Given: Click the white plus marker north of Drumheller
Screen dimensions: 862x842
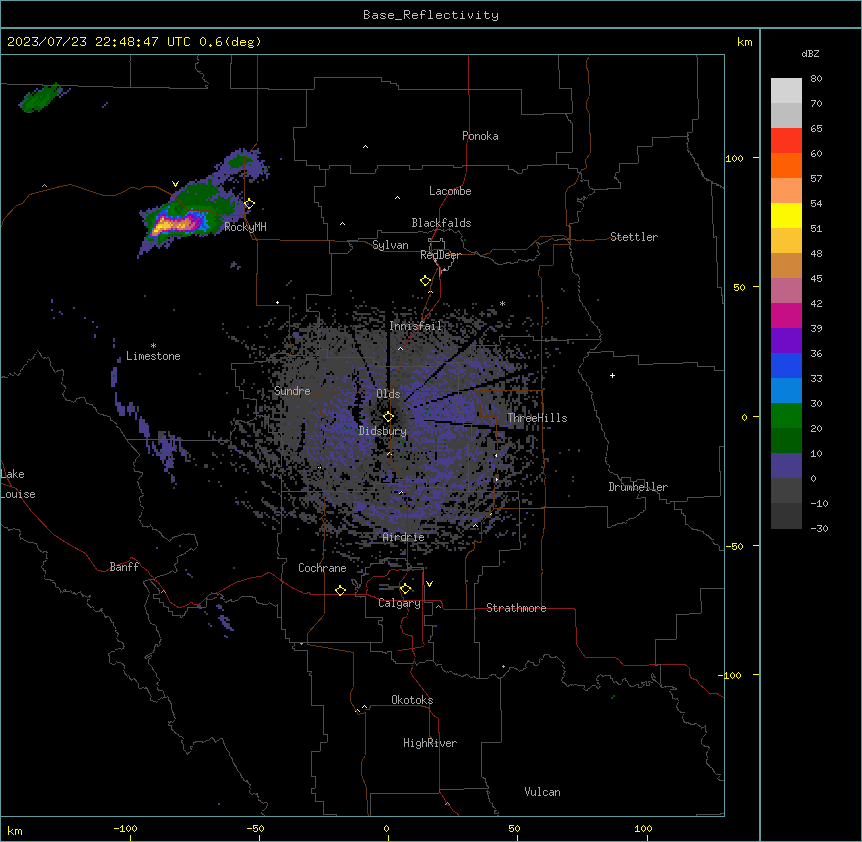Looking at the screenshot, I should (x=612, y=375).
